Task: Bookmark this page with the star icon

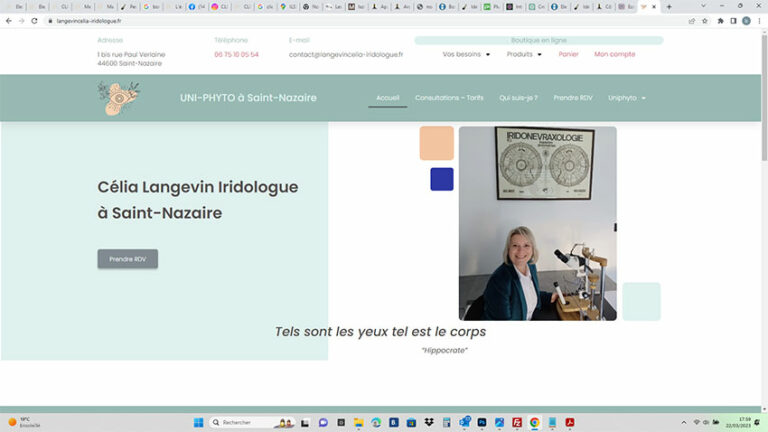Action: point(705,21)
